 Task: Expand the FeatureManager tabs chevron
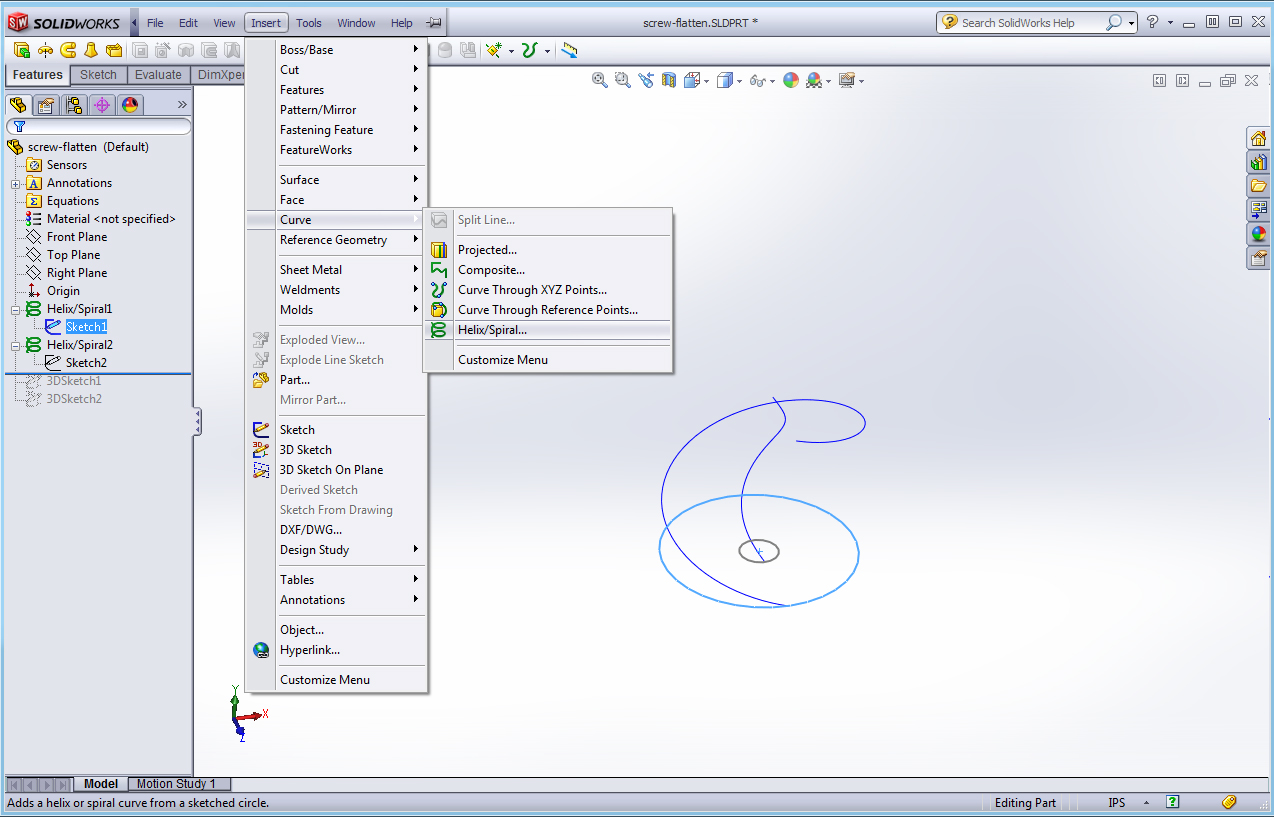pyautogui.click(x=182, y=105)
